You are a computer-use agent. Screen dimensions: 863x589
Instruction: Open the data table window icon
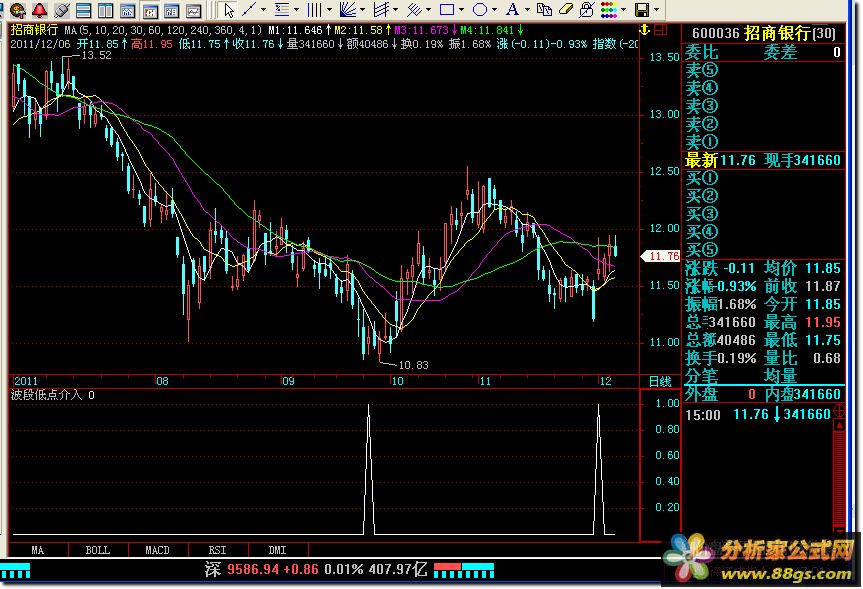tap(172, 9)
